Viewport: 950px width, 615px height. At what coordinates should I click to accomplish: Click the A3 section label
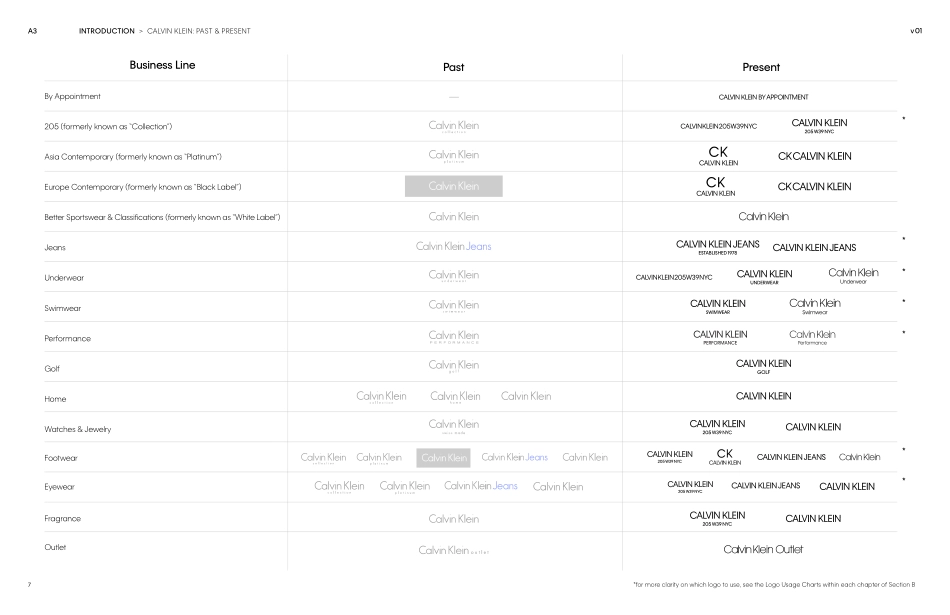(32, 31)
